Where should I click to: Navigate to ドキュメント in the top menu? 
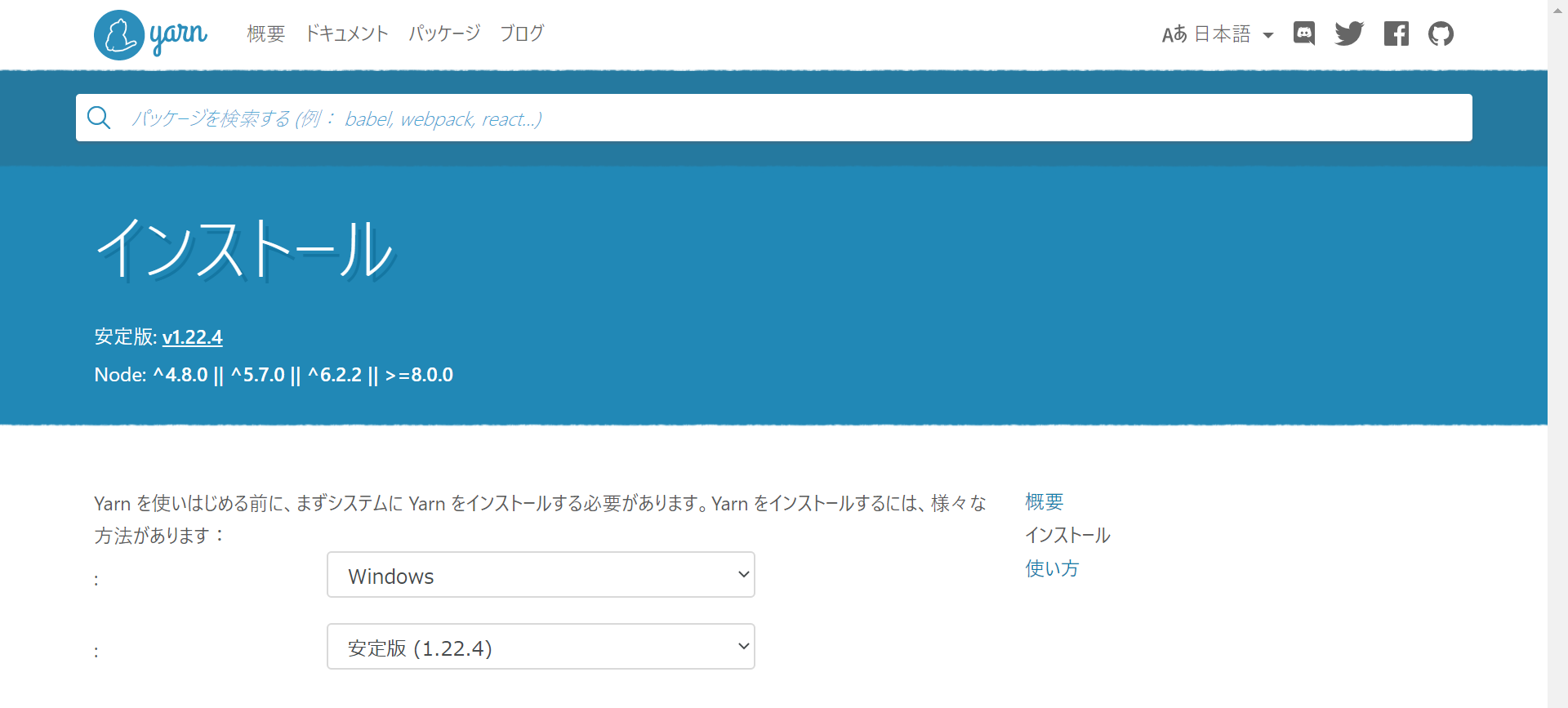(346, 33)
